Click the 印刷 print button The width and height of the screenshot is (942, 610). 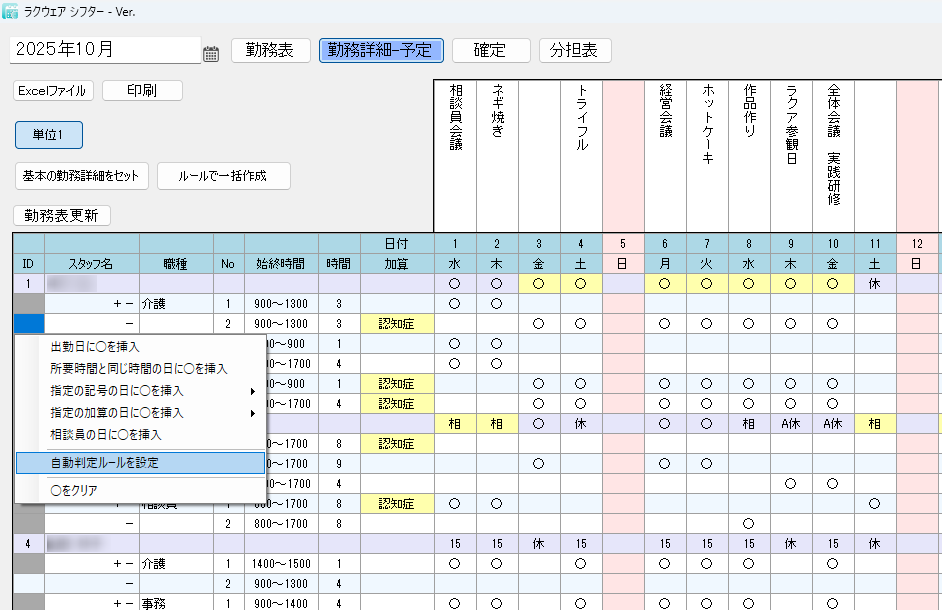click(x=142, y=91)
